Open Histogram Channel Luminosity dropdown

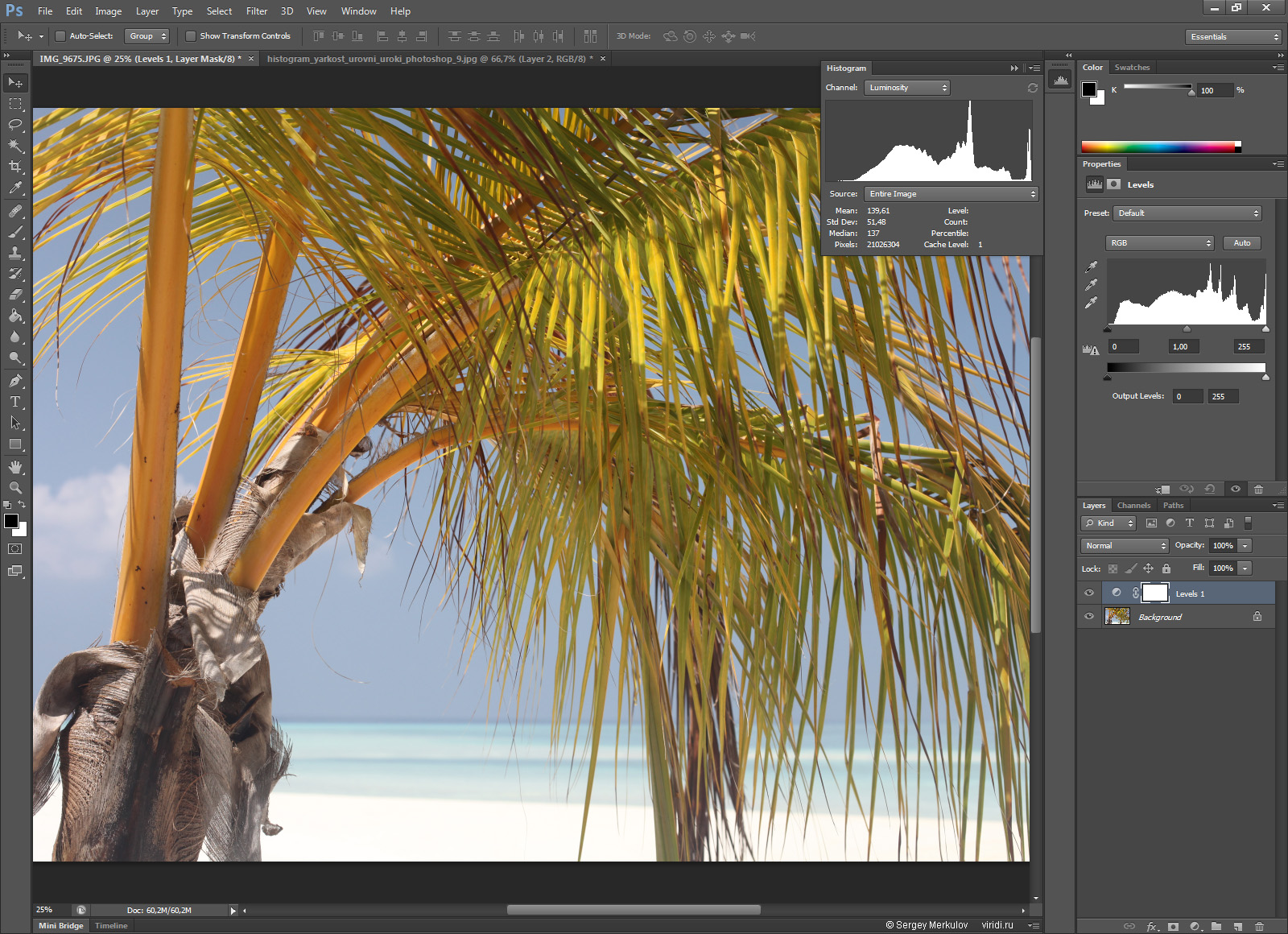point(907,88)
